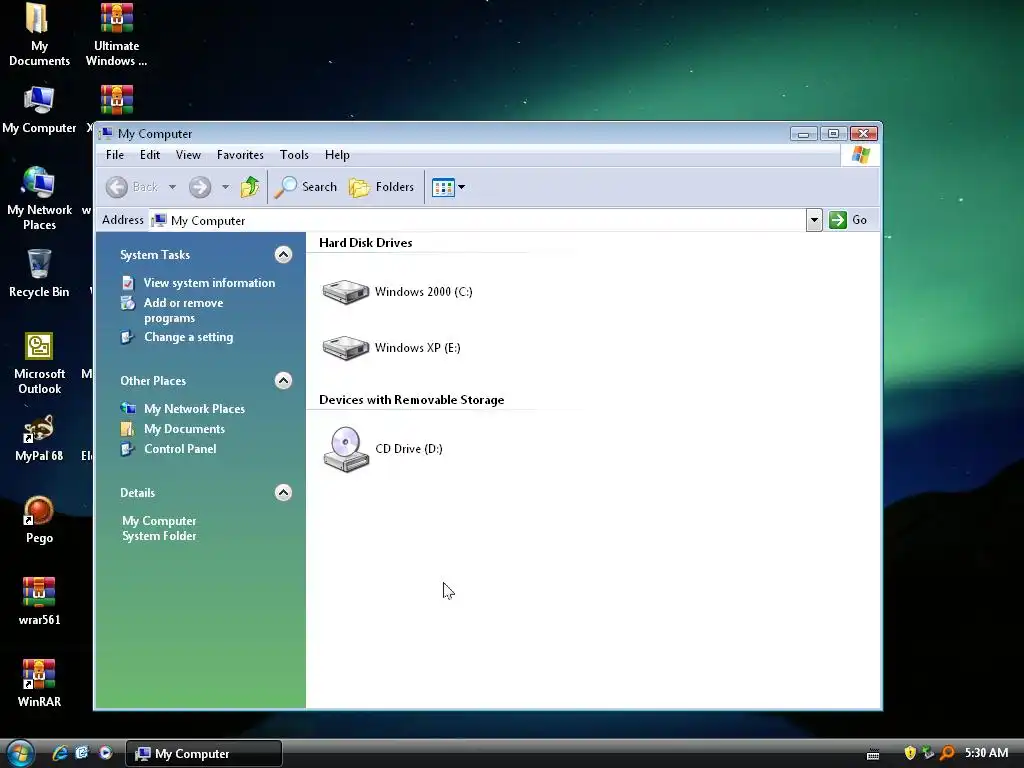
Task: Select Ultimate Windows archive desktop icon
Action: point(116,35)
